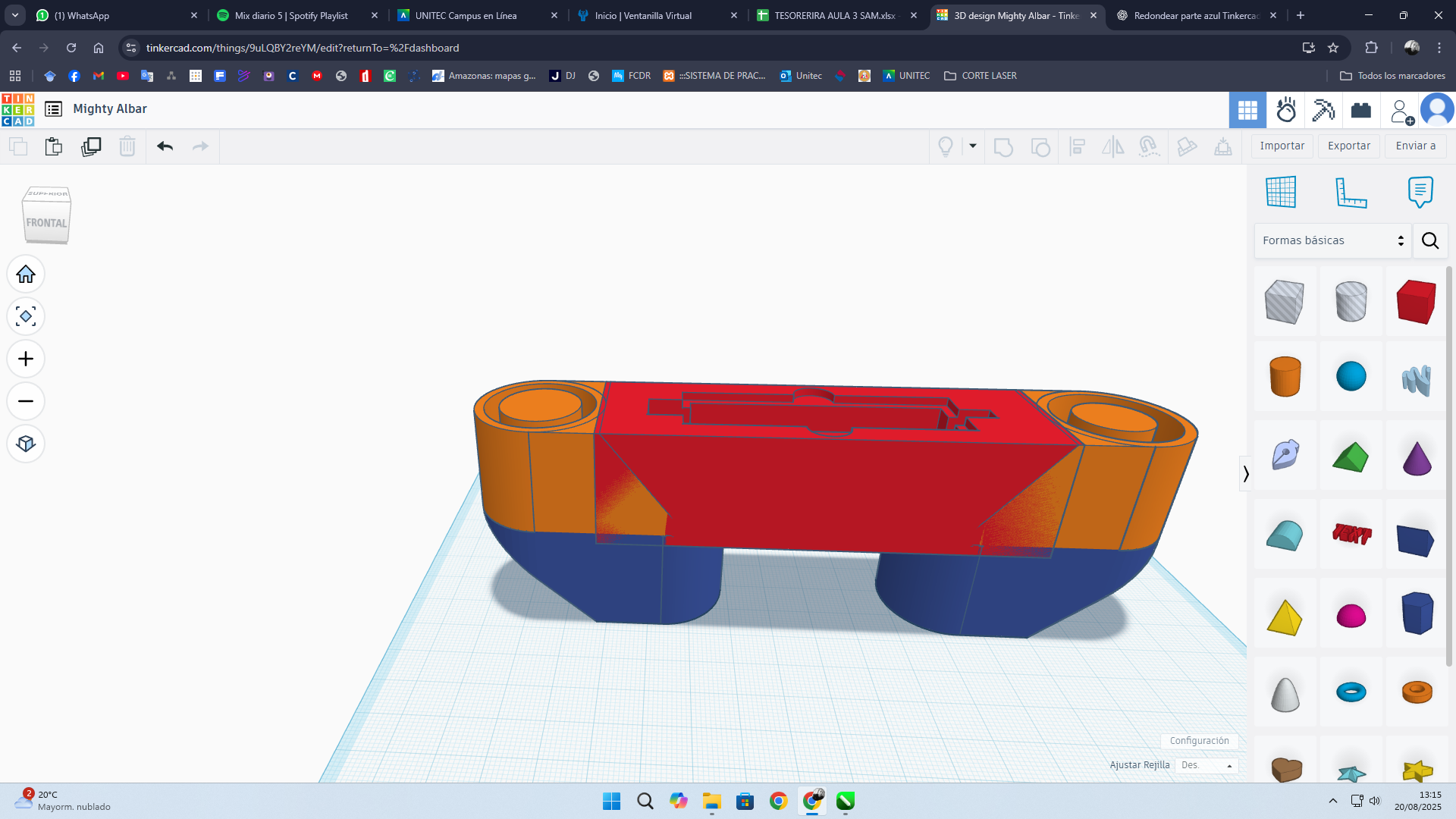Click the Paste clipboard icon
Viewport: 1456px width, 819px height.
(53, 146)
